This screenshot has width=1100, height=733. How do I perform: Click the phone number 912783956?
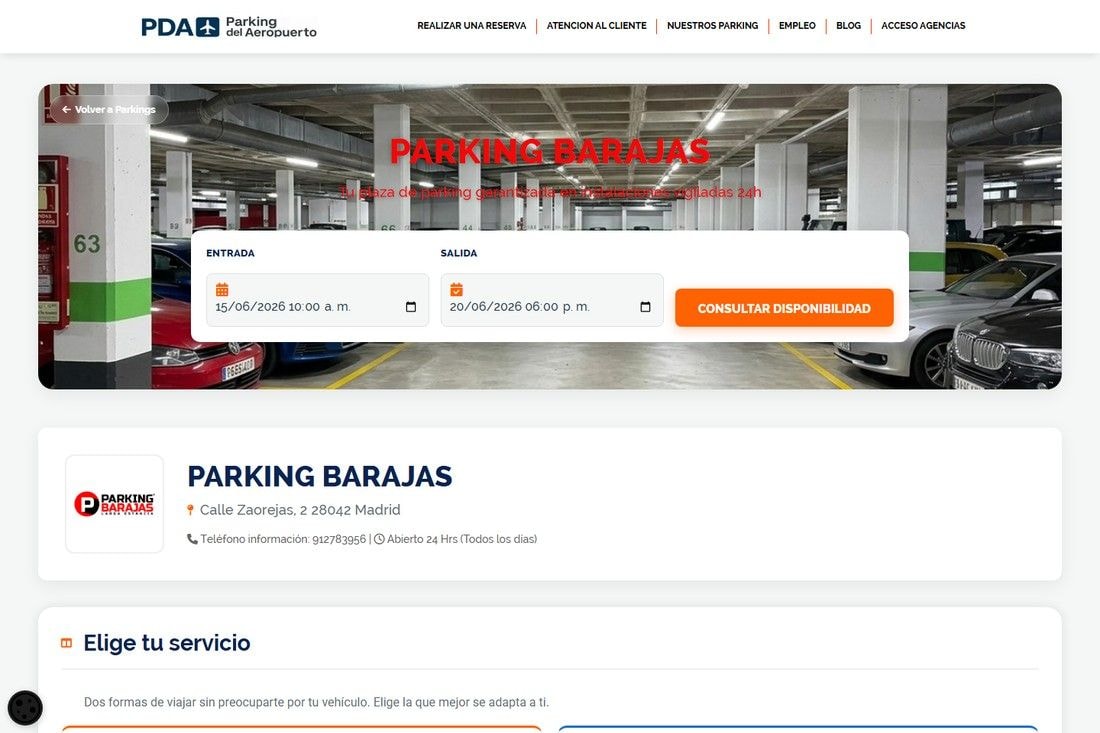tap(339, 539)
